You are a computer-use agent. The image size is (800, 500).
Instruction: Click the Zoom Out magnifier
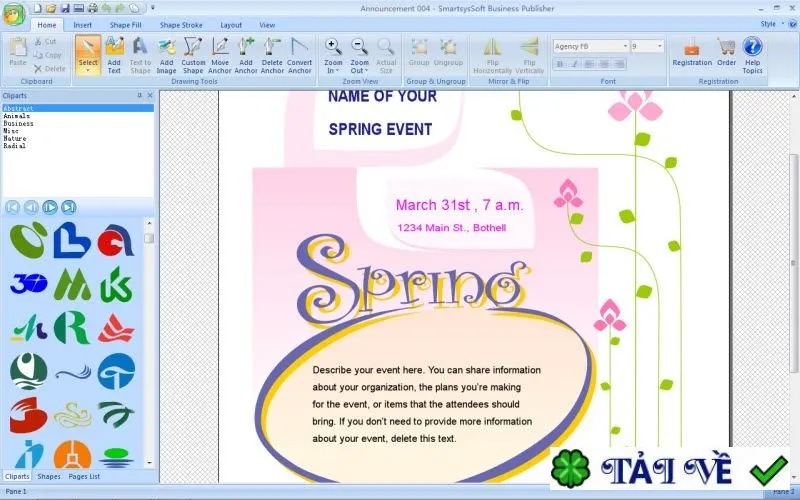[x=359, y=55]
